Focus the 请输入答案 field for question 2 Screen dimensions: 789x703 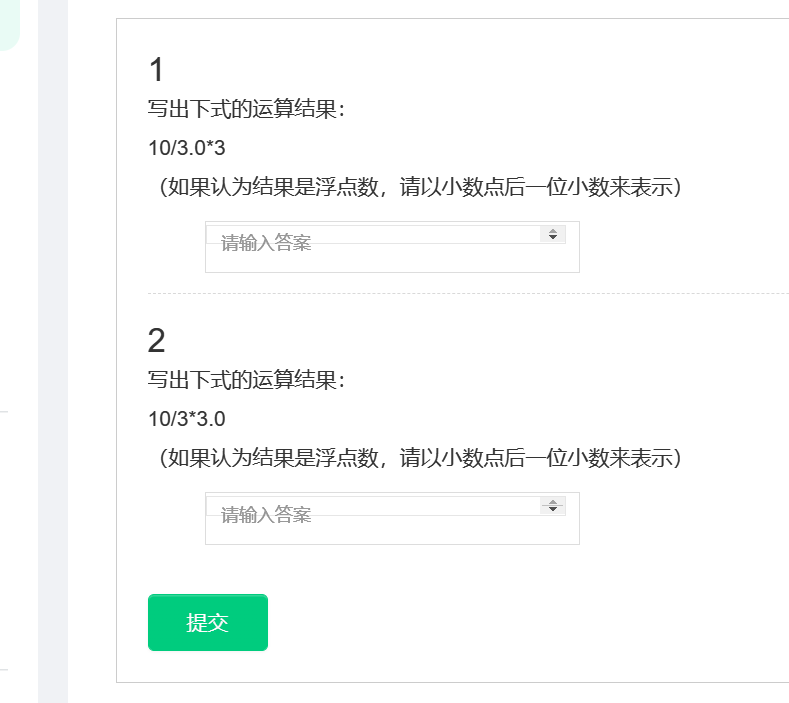click(x=370, y=506)
